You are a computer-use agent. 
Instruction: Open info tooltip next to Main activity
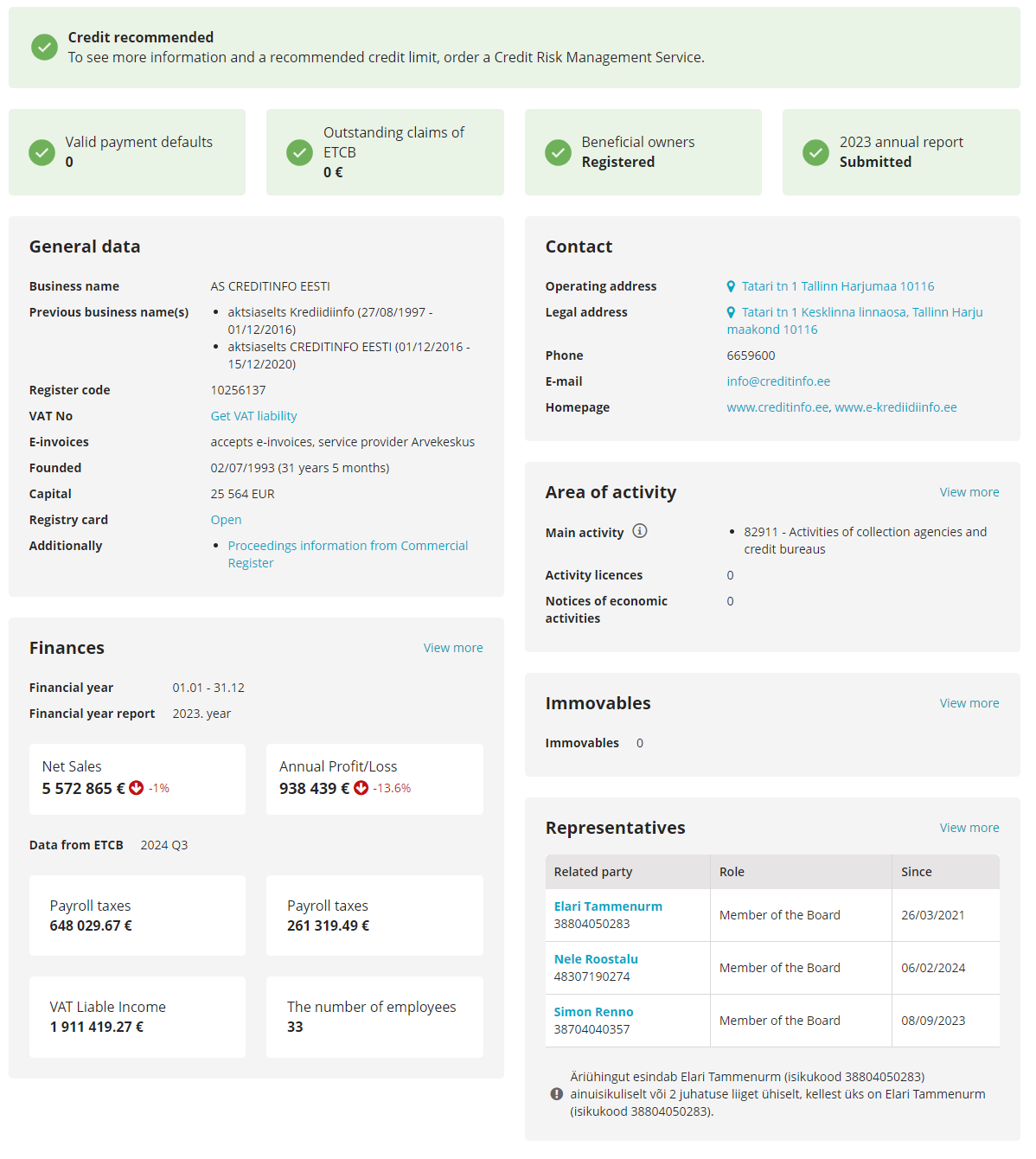pos(640,531)
